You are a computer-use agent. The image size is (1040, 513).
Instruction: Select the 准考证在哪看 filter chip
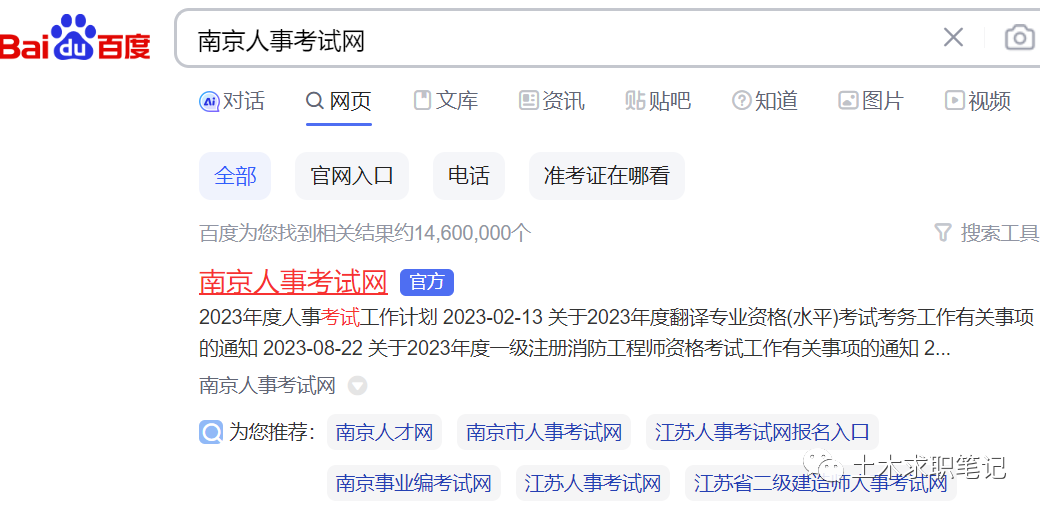606,176
